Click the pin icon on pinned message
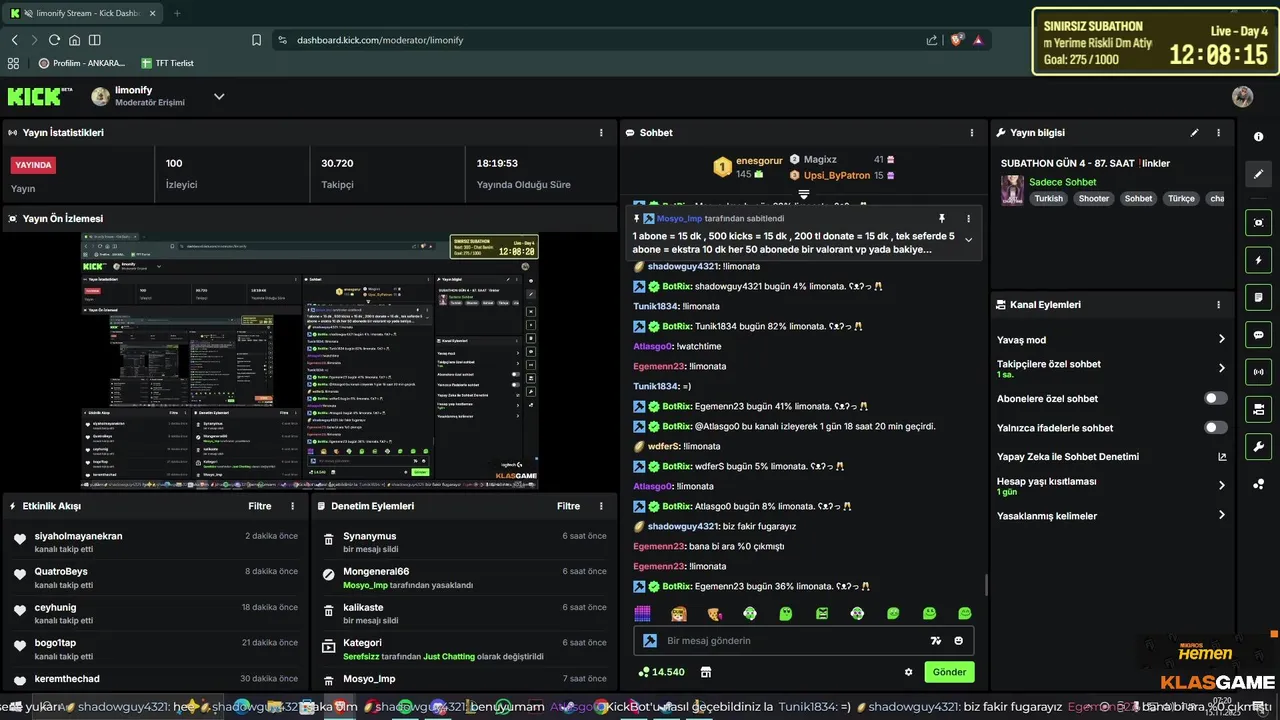The image size is (1280, 720). pyautogui.click(x=941, y=218)
